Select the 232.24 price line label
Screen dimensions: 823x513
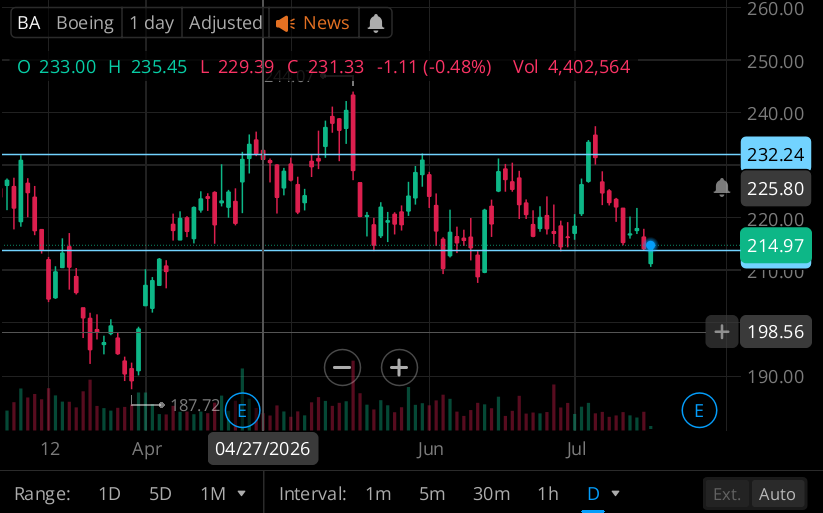pyautogui.click(x=775, y=154)
